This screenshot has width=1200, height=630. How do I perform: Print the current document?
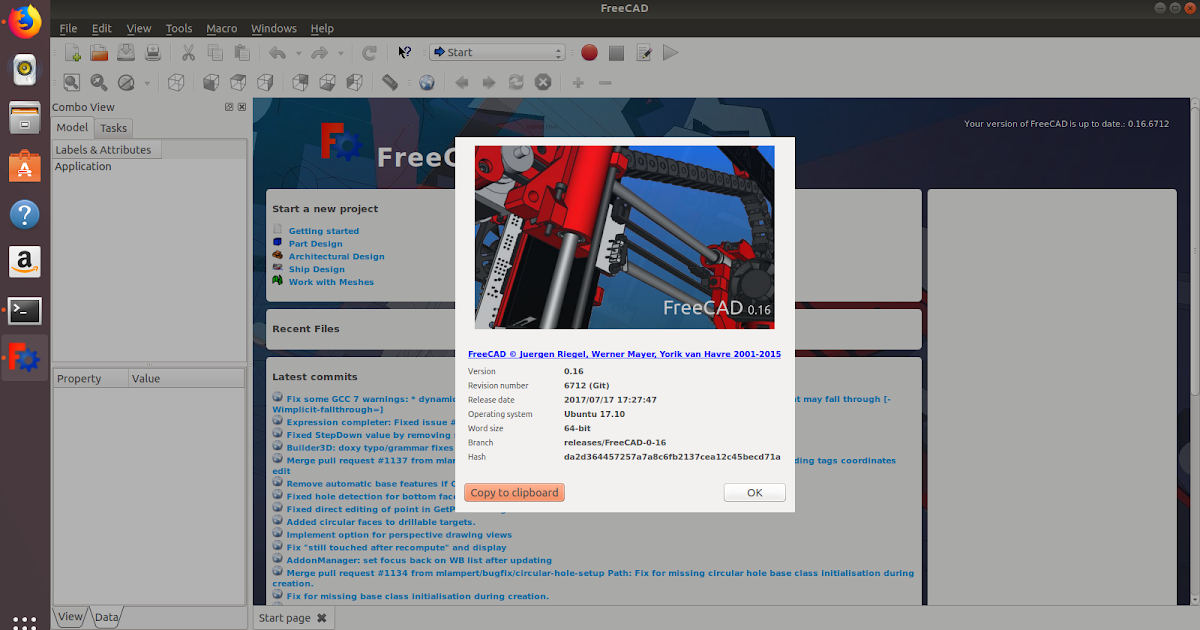point(152,52)
